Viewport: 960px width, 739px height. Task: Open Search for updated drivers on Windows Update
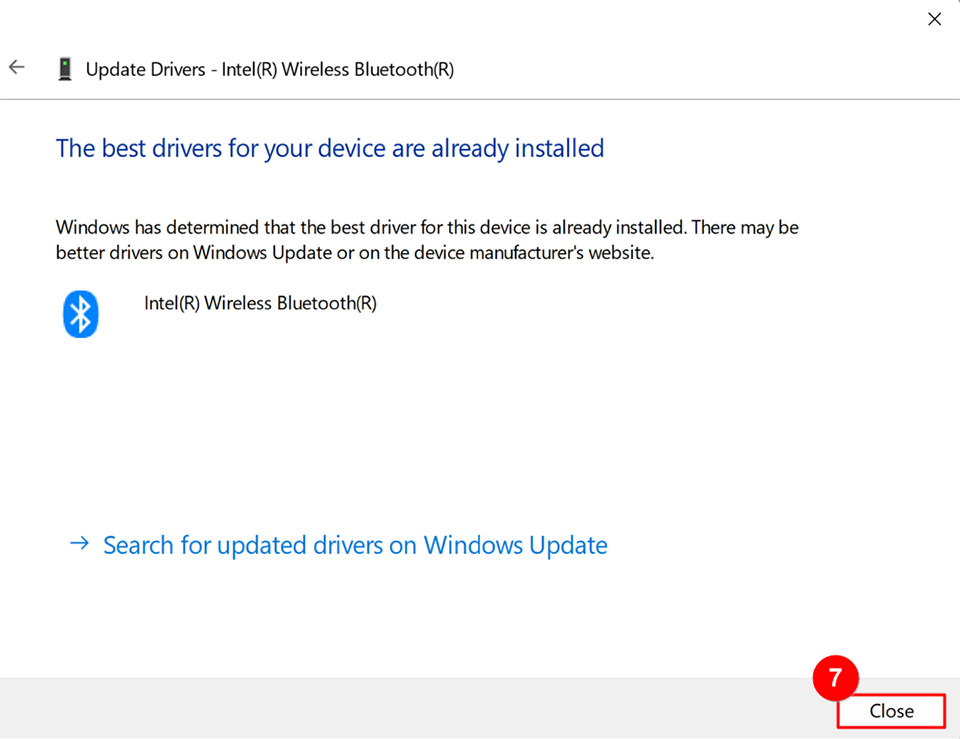pyautogui.click(x=355, y=545)
